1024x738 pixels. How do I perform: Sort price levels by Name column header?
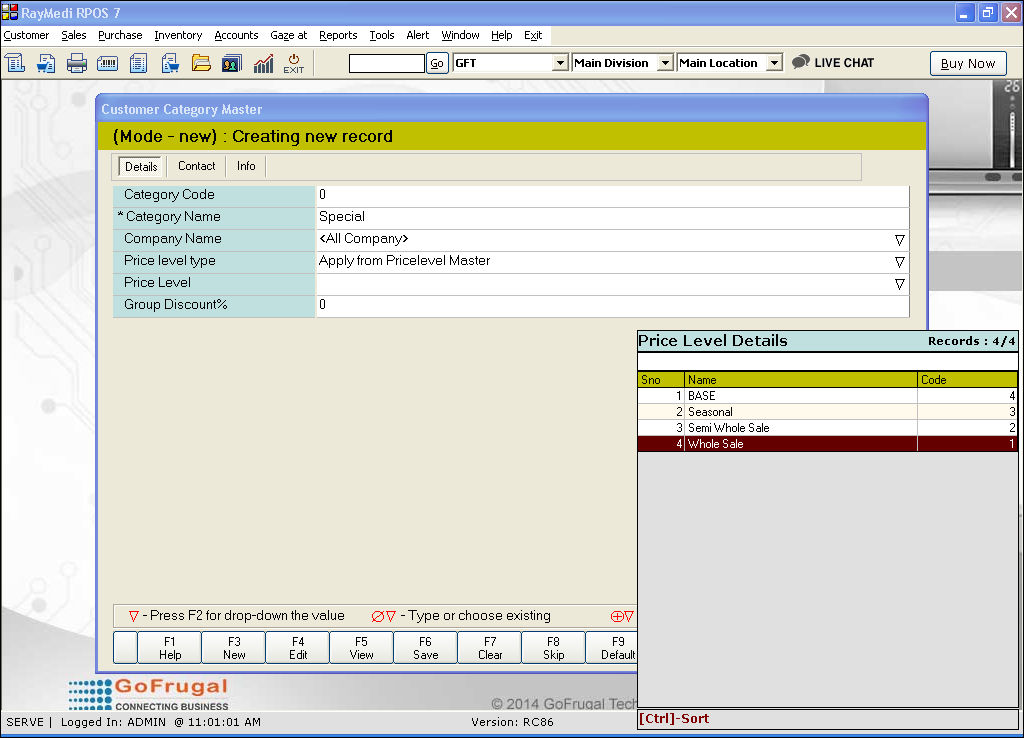[800, 380]
